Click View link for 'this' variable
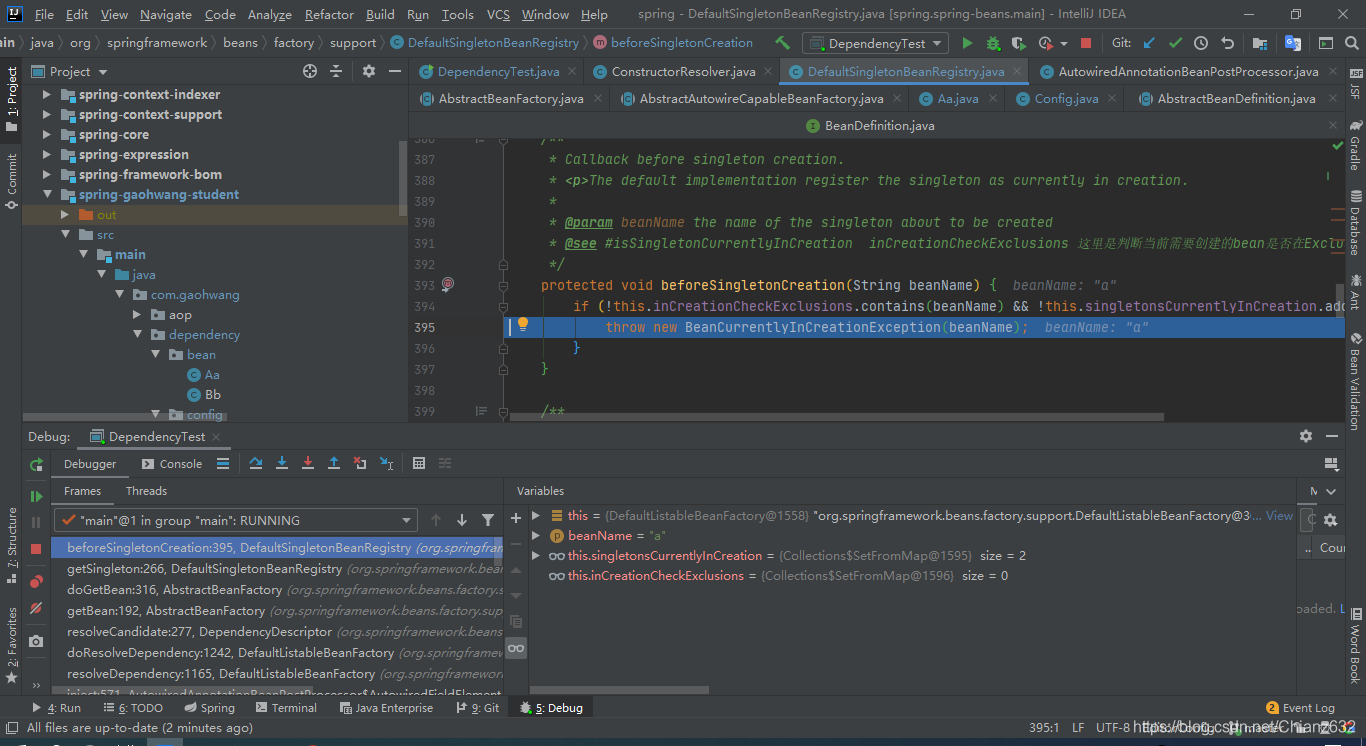This screenshot has height=746, width=1366. pyautogui.click(x=1279, y=515)
